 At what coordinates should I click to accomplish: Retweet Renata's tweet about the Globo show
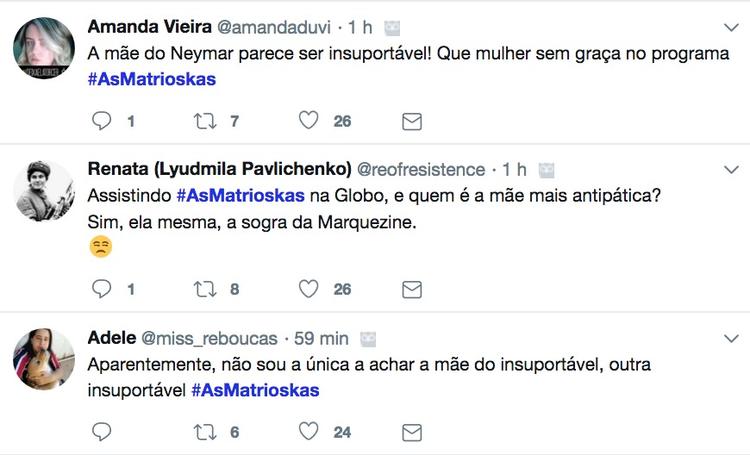pyautogui.click(x=204, y=289)
